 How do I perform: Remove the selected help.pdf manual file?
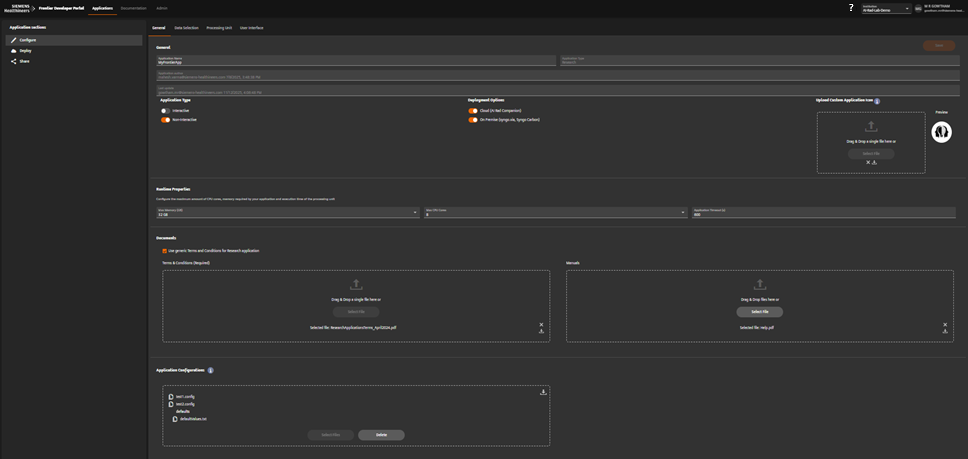(944, 324)
